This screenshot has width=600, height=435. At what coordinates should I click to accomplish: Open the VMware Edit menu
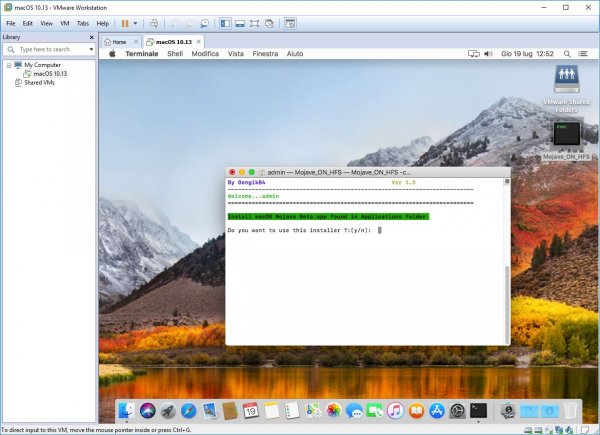28,23
